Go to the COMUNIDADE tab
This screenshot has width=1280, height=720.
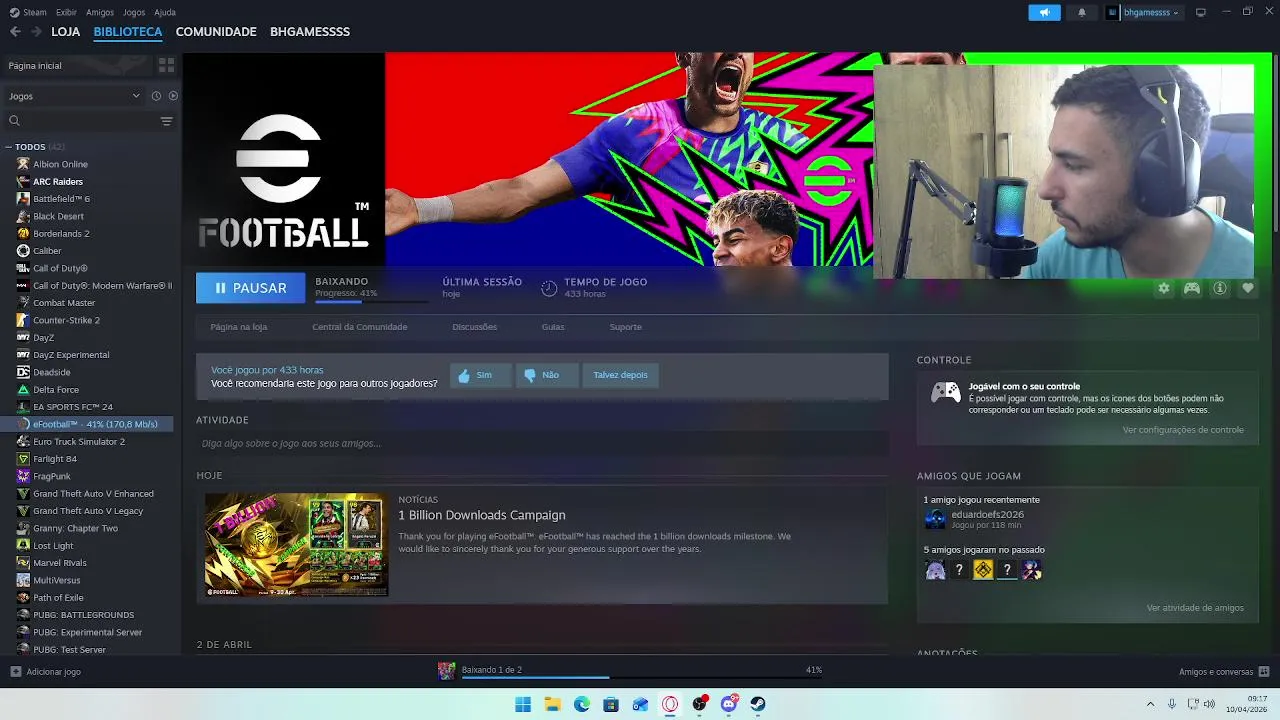pos(216,31)
